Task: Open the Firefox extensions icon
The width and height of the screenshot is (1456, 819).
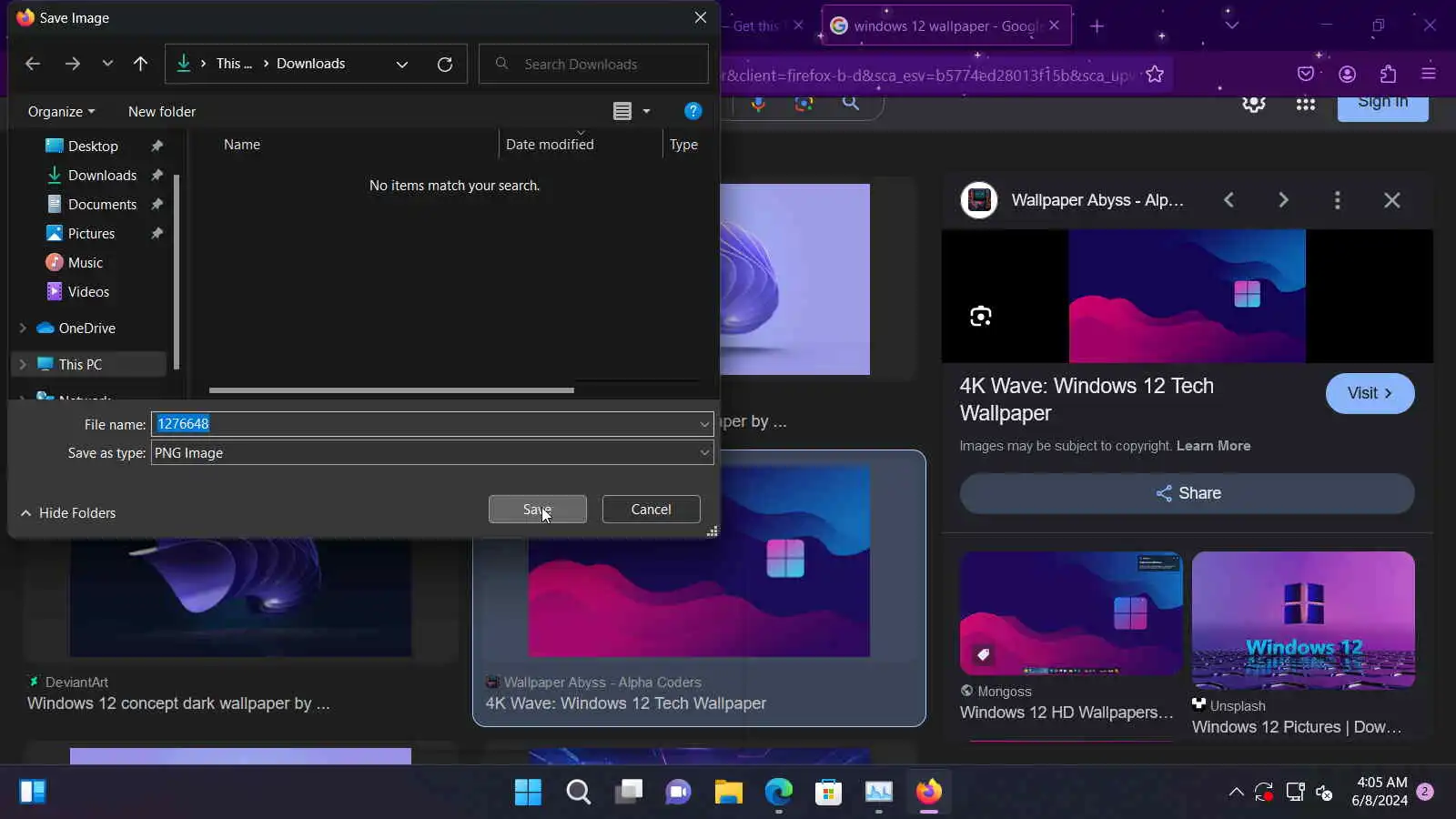Action: [x=1388, y=75]
